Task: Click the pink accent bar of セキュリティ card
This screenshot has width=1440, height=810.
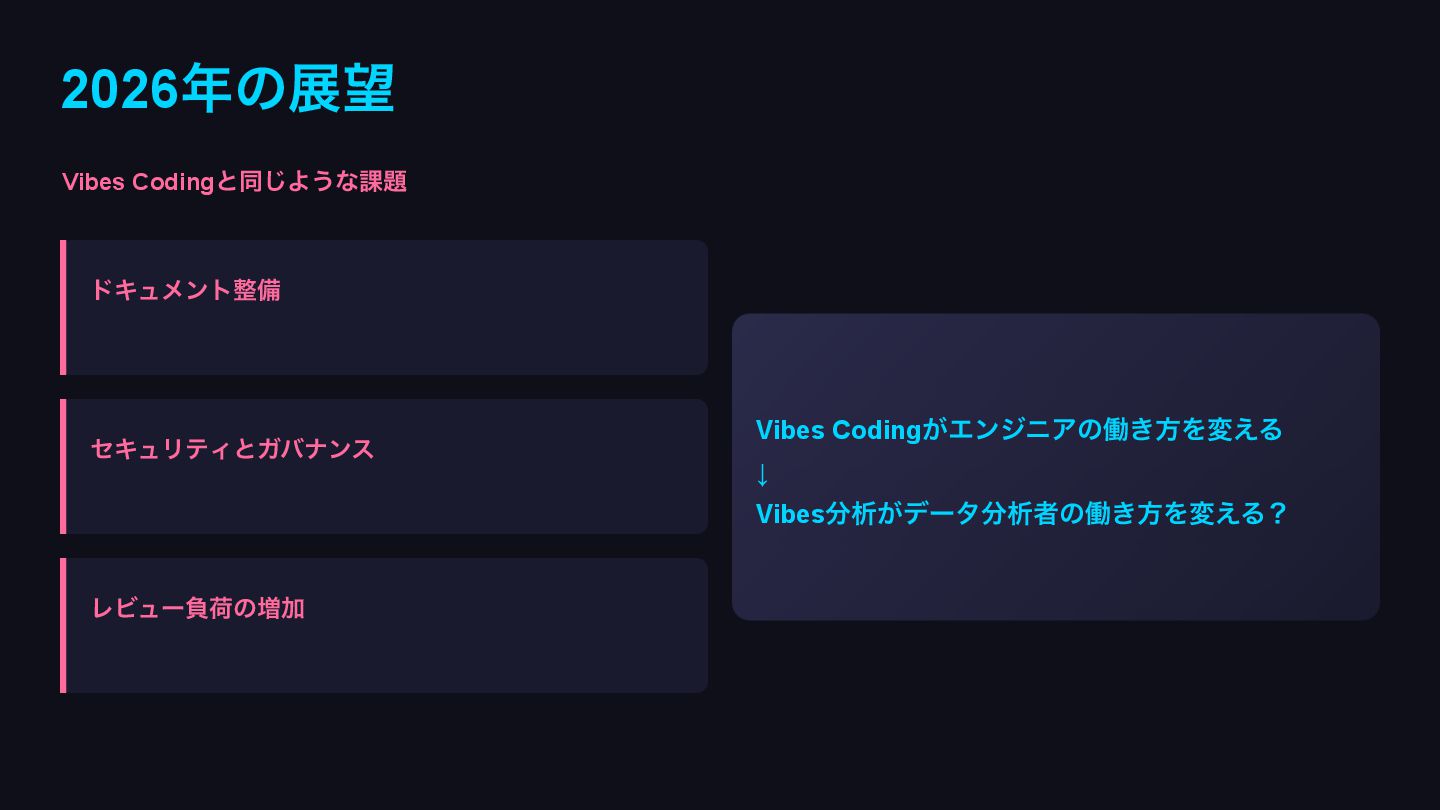Action: tap(63, 466)
